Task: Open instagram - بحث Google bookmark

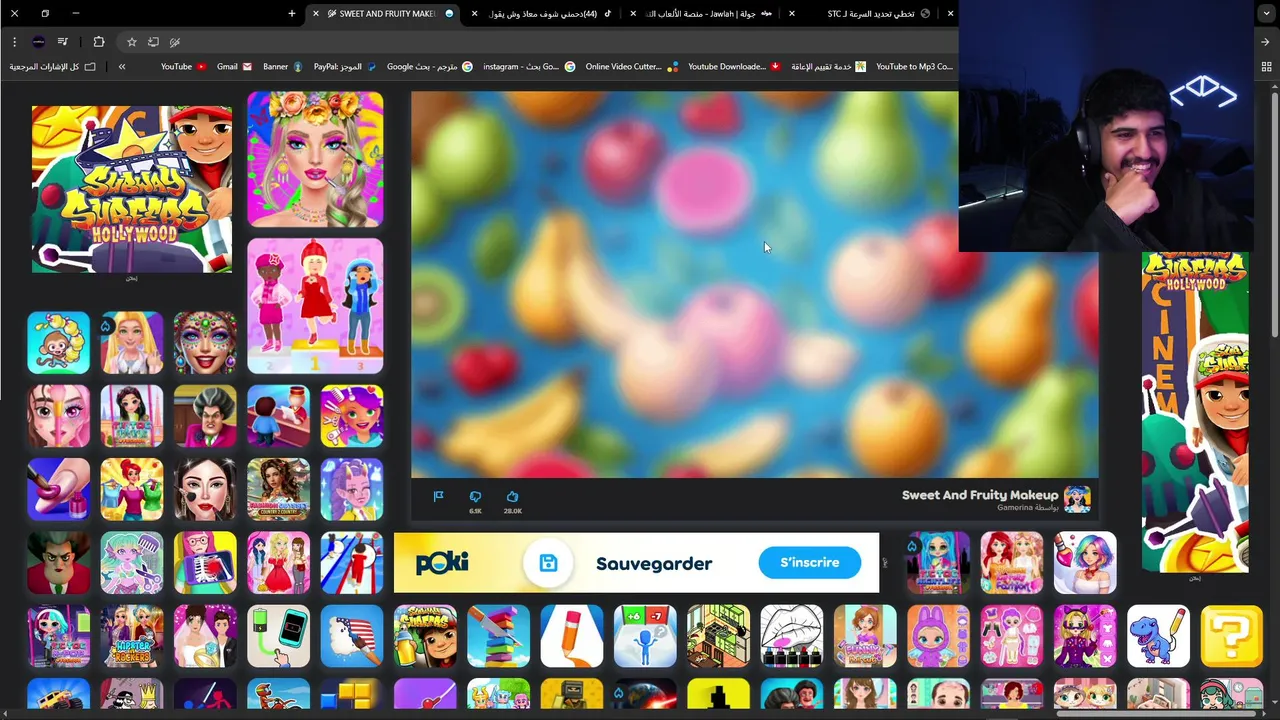Action: pos(528,67)
